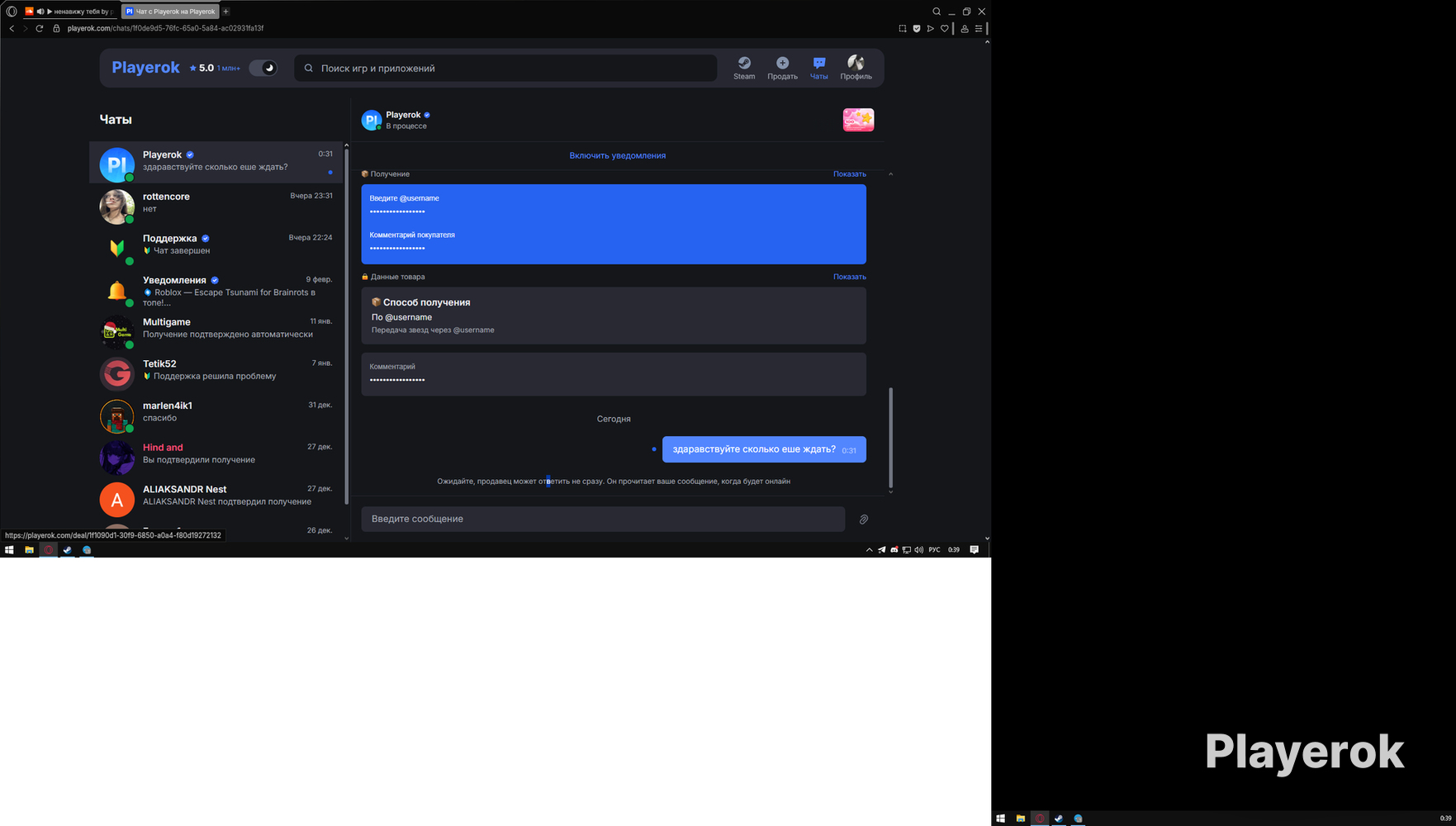Open Профиль in the header navigation
The width and height of the screenshot is (1456, 826).
pyautogui.click(x=856, y=68)
